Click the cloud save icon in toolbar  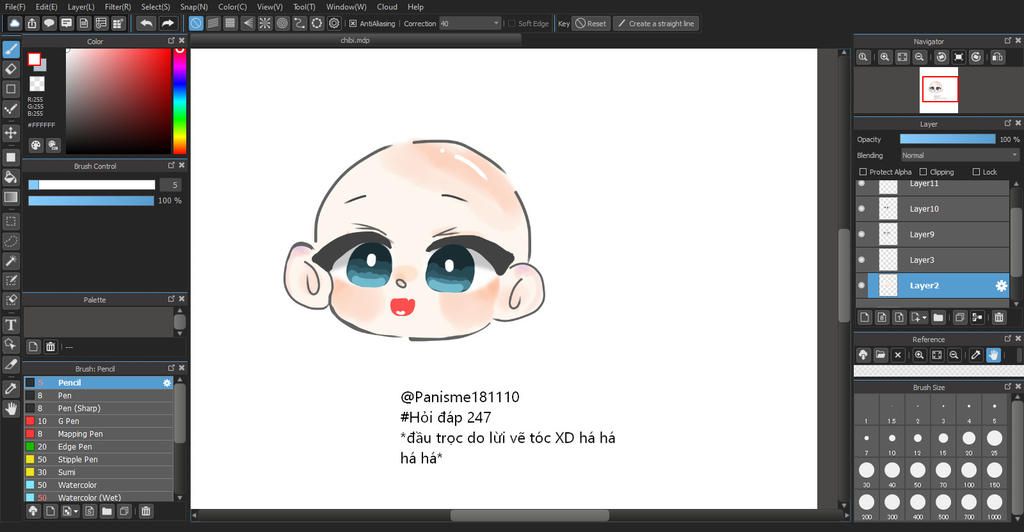tap(14, 23)
